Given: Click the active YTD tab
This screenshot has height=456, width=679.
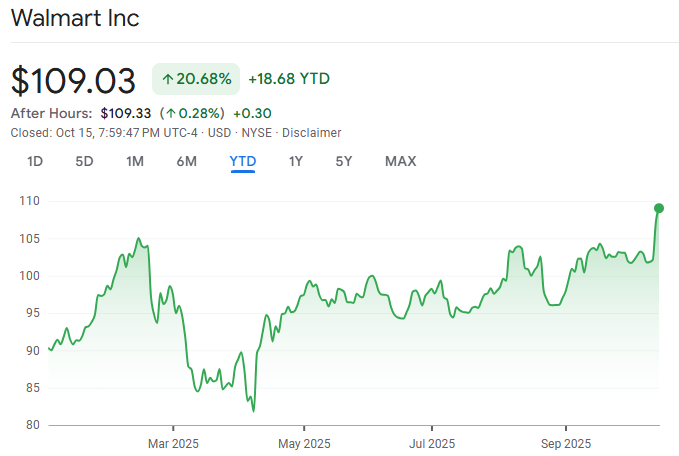Looking at the screenshot, I should point(243,161).
